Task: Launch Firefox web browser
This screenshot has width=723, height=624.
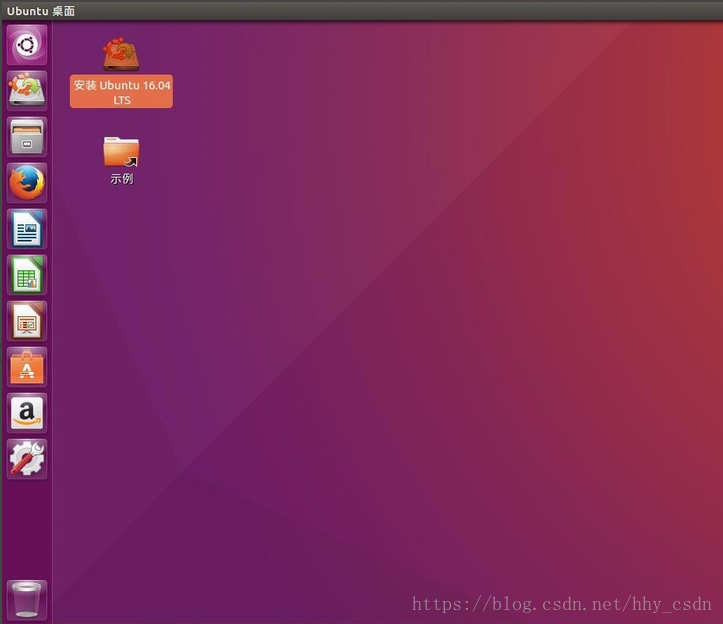Action: [x=27, y=183]
